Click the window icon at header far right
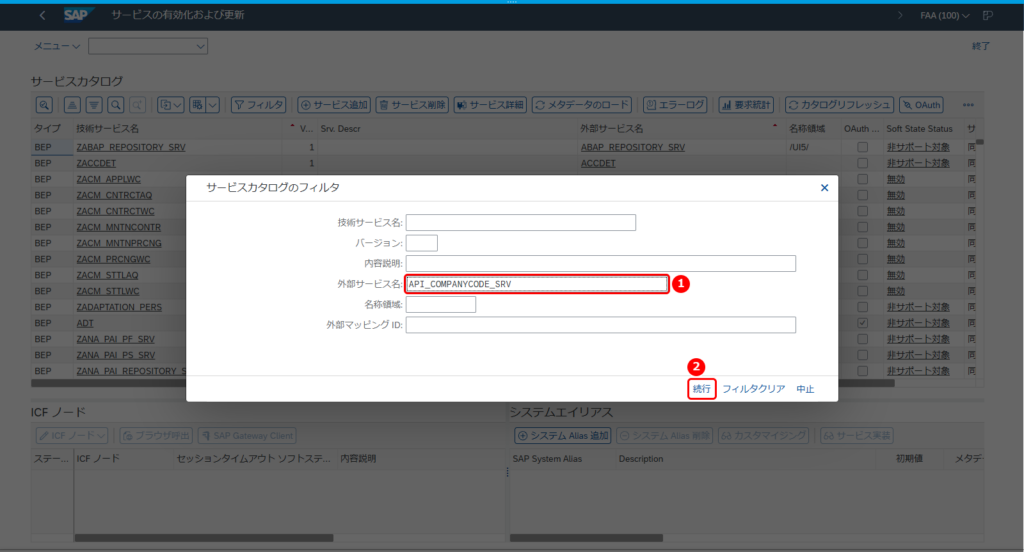Viewport: 1024px width, 552px height. (987, 15)
